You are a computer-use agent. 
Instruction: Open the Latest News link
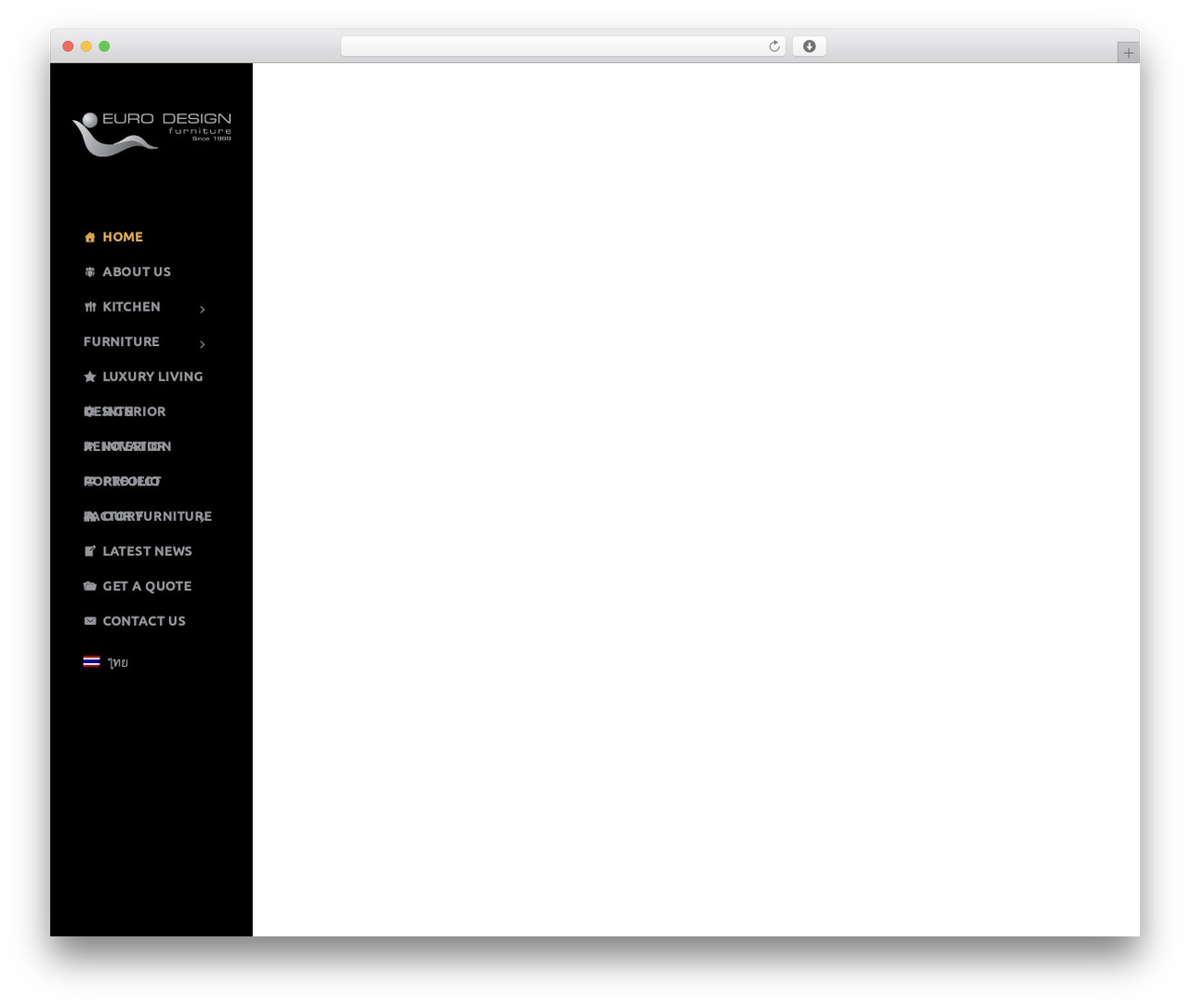[147, 551]
